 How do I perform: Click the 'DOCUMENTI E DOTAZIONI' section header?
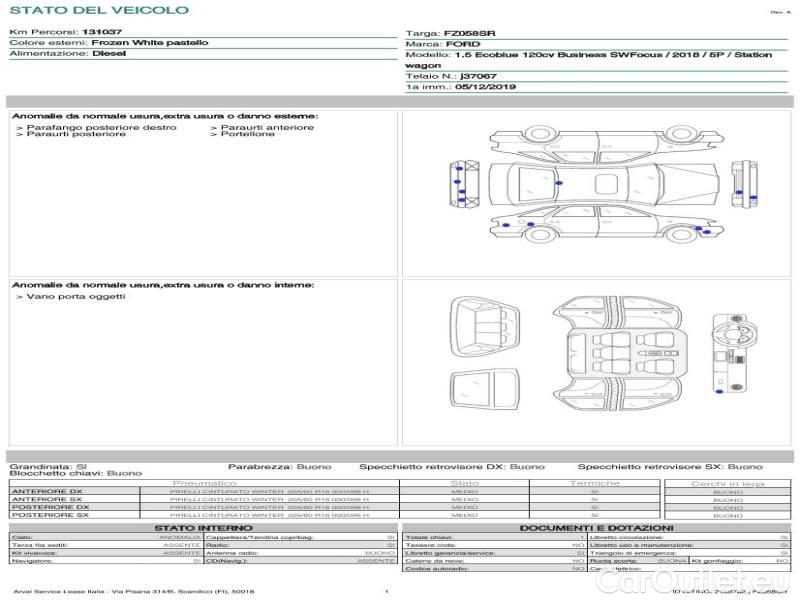(596, 527)
